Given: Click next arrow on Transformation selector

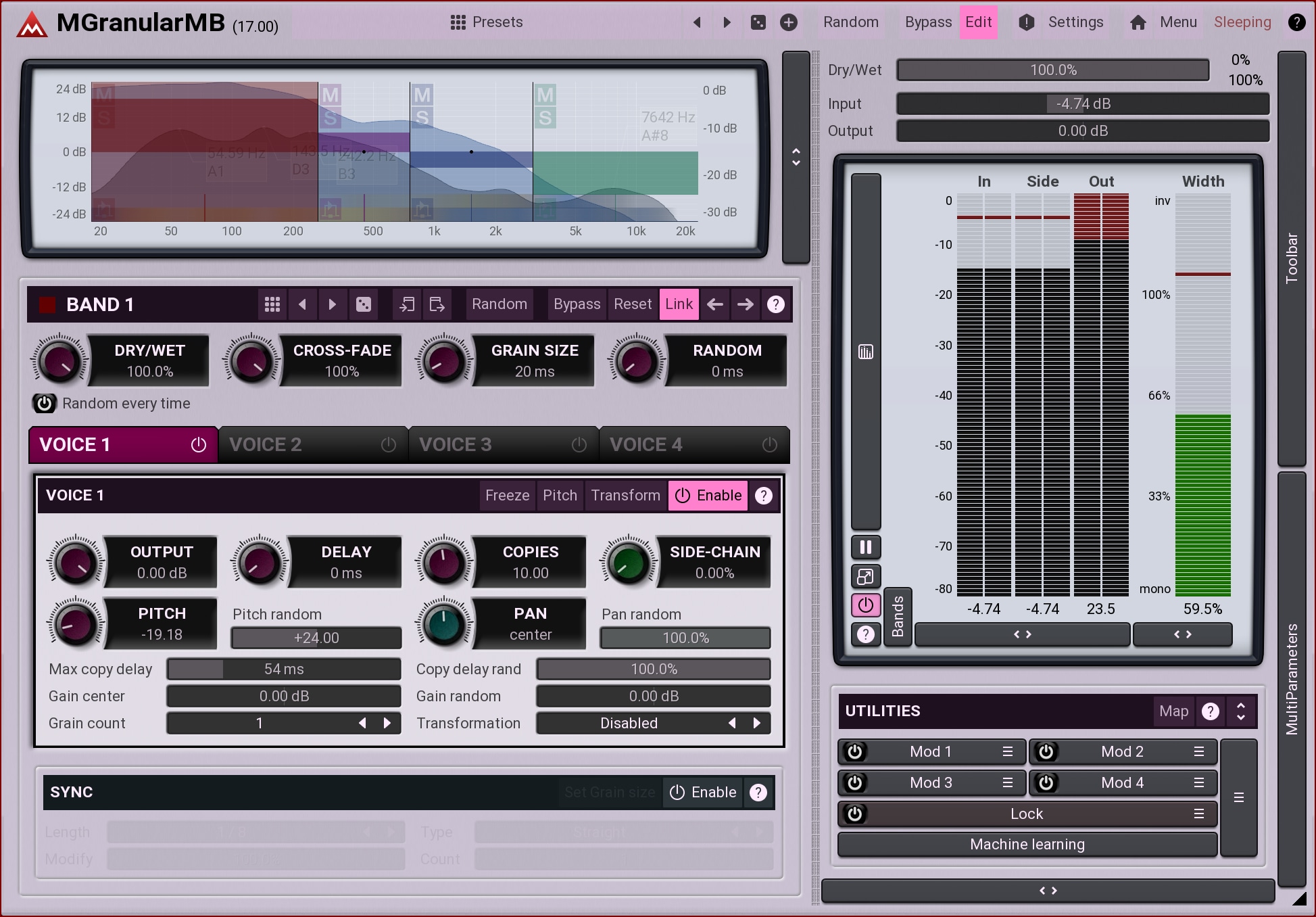Looking at the screenshot, I should coord(757,723).
